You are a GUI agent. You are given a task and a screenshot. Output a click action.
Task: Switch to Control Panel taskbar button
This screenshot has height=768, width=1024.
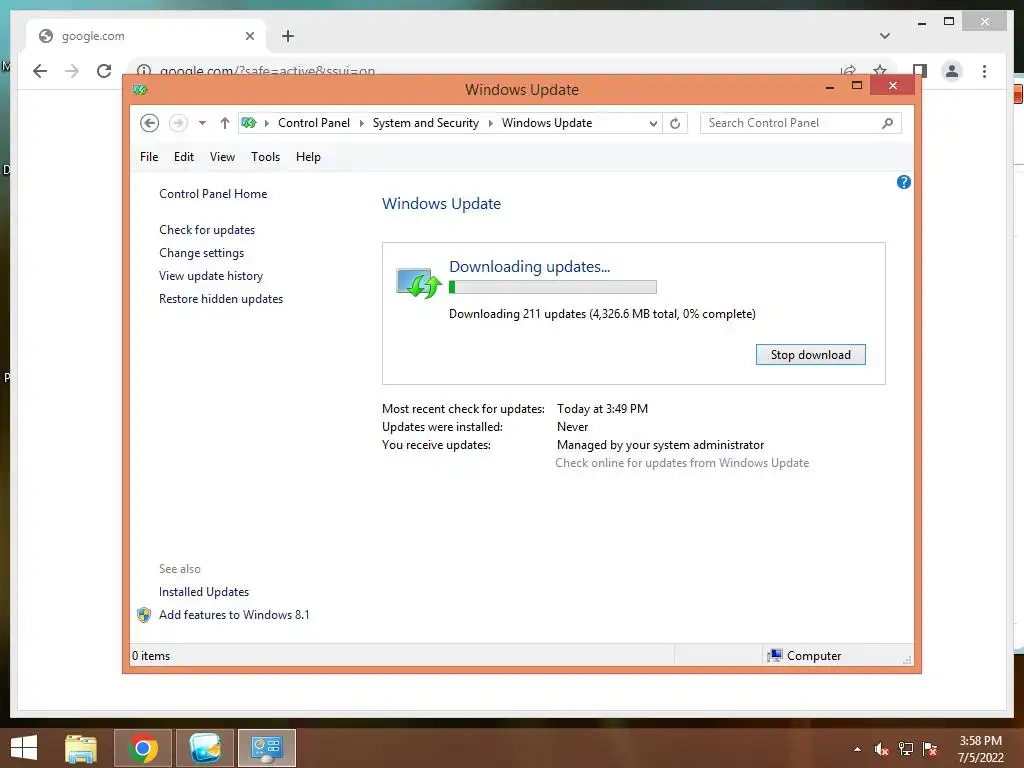267,748
